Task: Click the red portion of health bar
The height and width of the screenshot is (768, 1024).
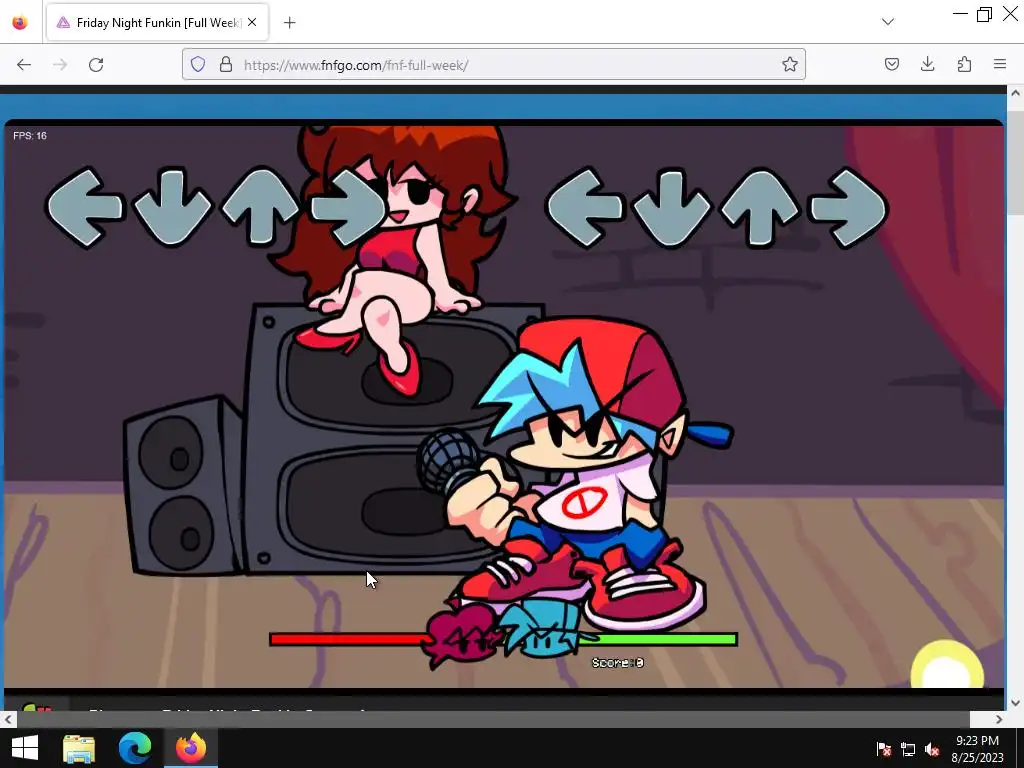Action: pyautogui.click(x=349, y=639)
